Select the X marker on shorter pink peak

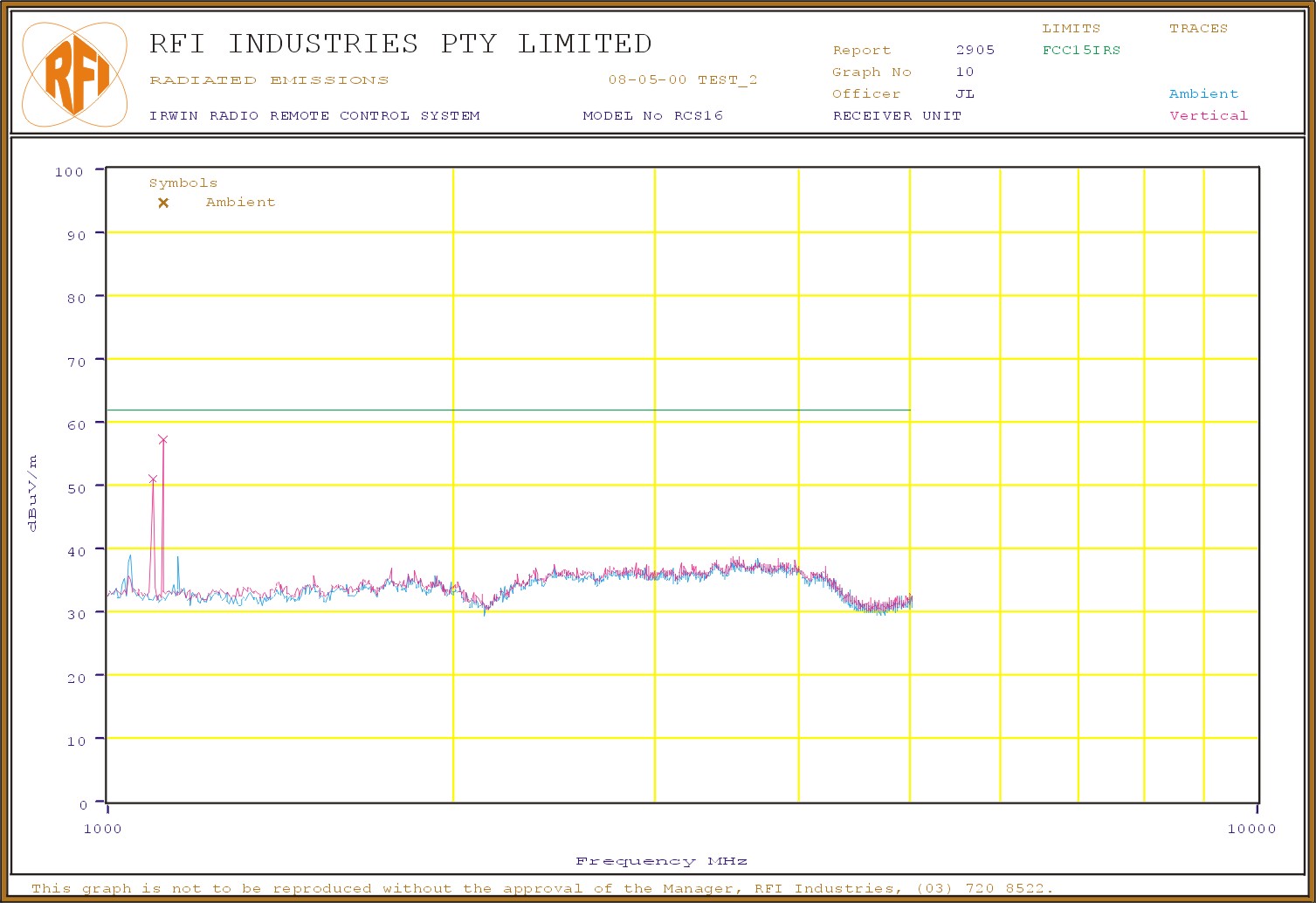pyautogui.click(x=153, y=479)
